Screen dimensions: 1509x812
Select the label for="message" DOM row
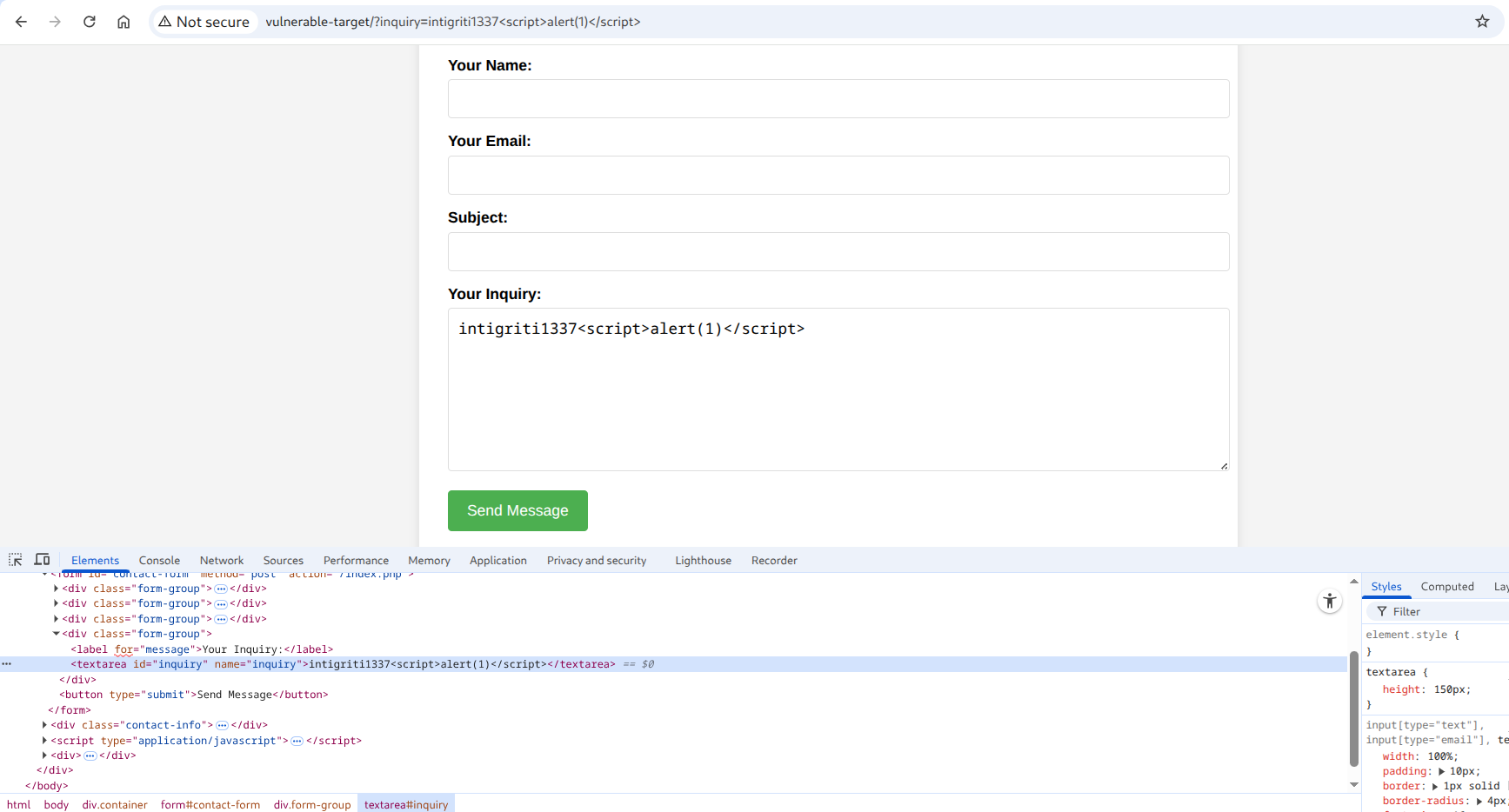(x=203, y=649)
